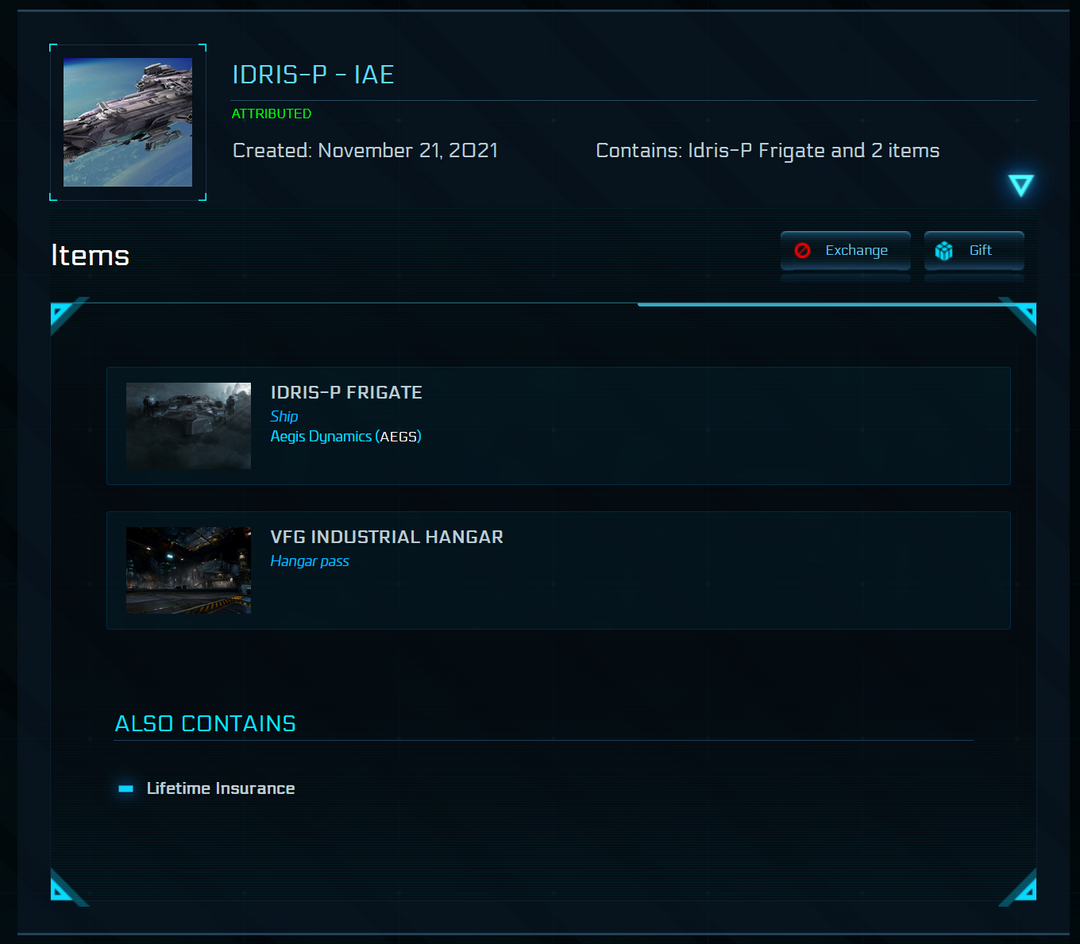Collapse the pledge using the triangle arrow
This screenshot has width=1080, height=944.
[x=1020, y=185]
